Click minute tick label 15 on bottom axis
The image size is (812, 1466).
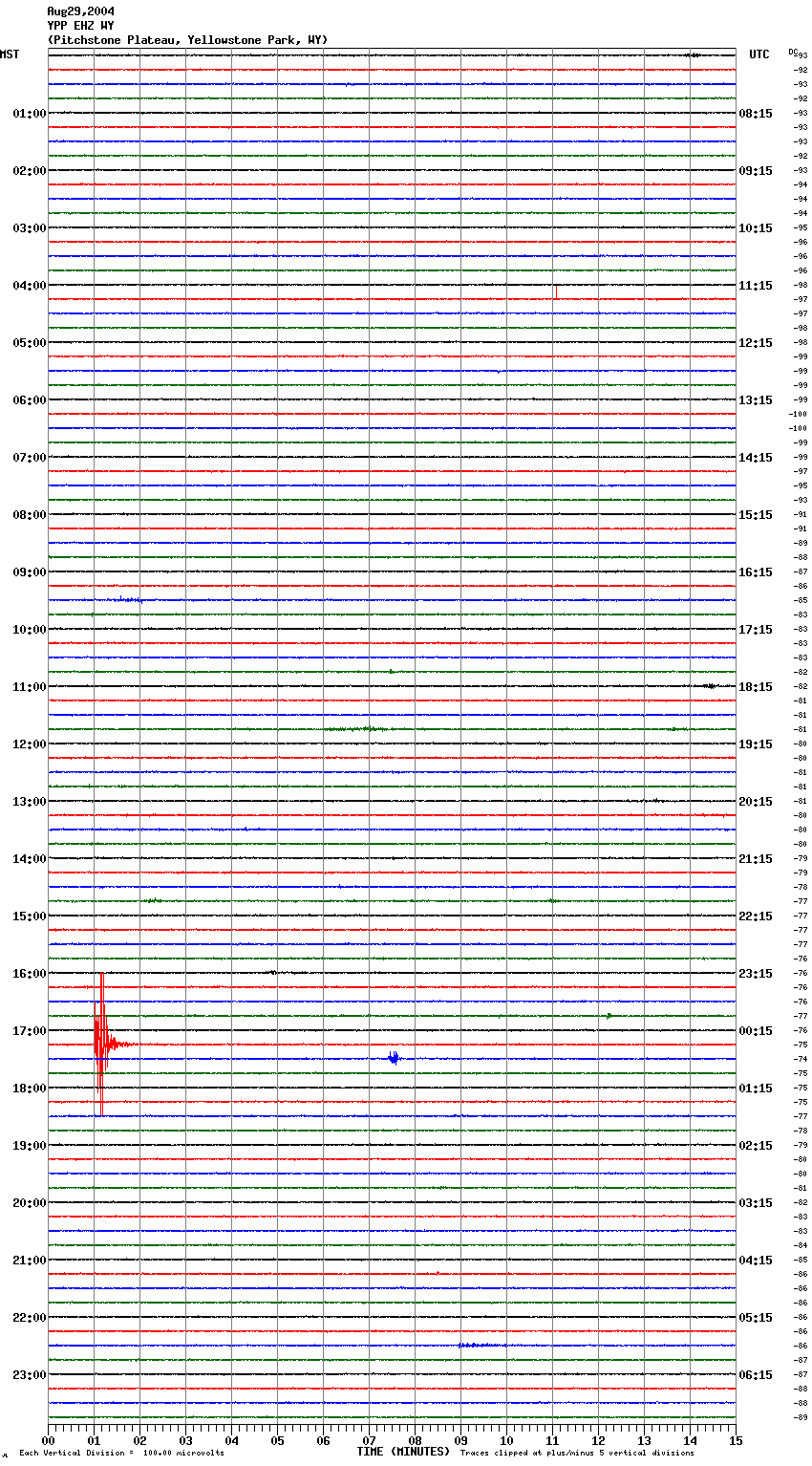click(736, 1440)
